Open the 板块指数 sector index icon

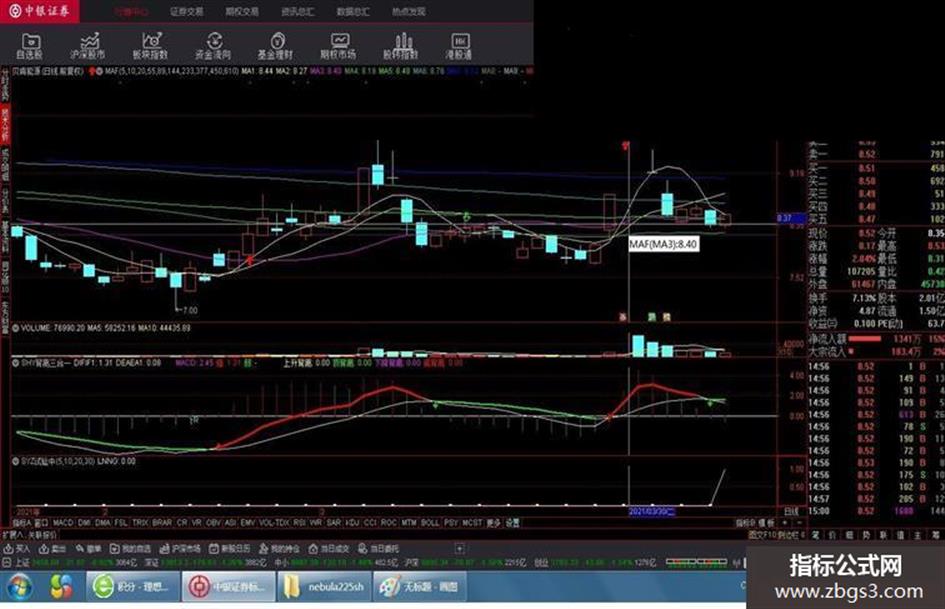coord(151,46)
